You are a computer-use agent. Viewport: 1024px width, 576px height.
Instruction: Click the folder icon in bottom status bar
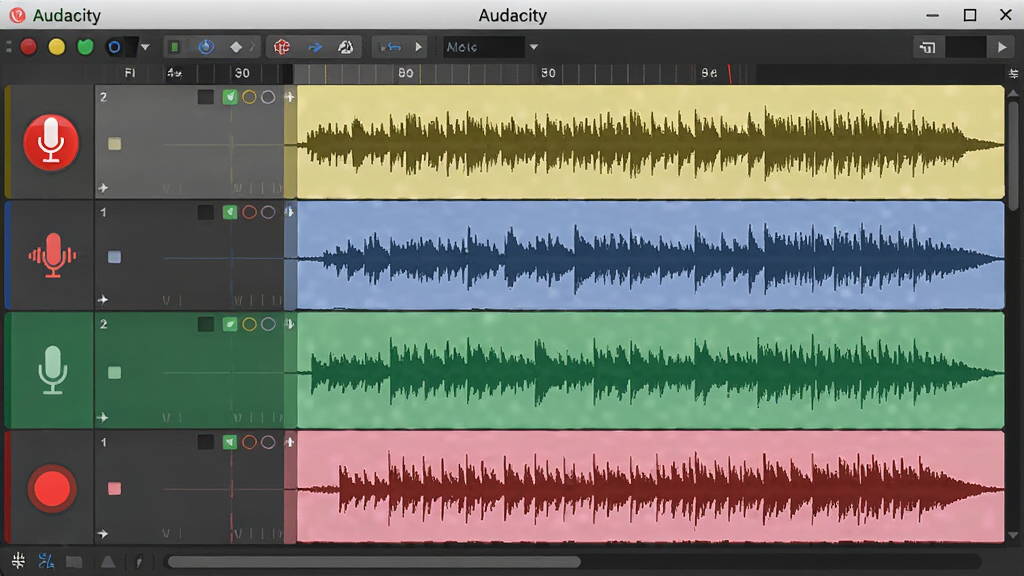click(74, 562)
